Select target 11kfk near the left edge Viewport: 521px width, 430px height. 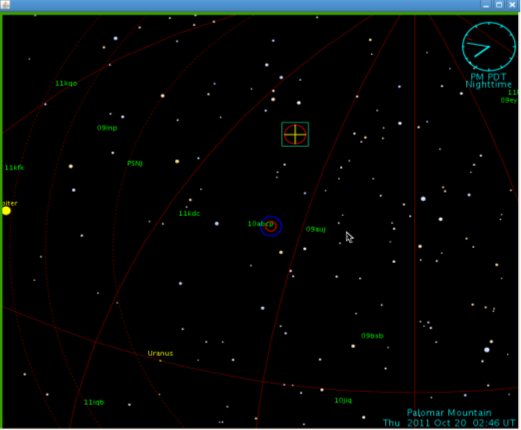14,168
